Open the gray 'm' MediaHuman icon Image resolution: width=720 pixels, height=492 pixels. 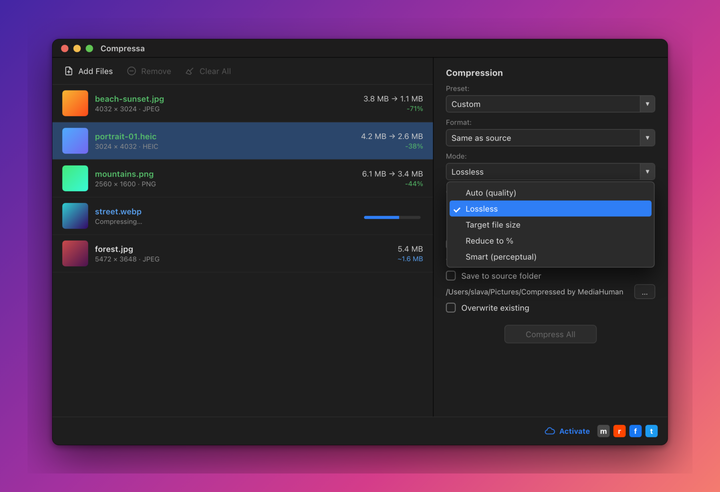tap(603, 431)
